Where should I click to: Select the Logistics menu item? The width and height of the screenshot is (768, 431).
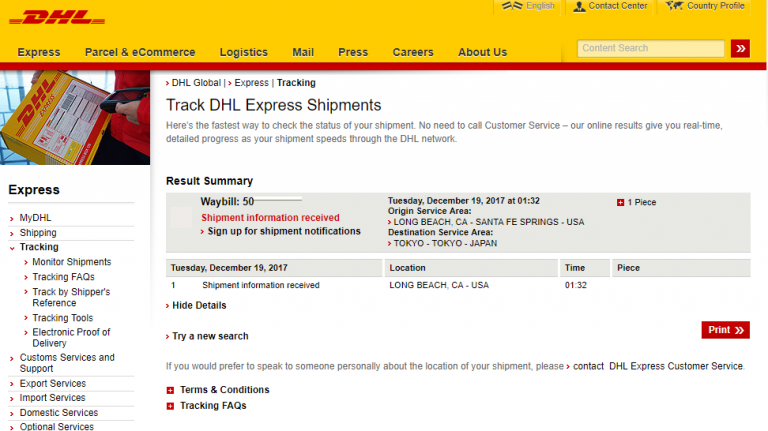[x=244, y=52]
